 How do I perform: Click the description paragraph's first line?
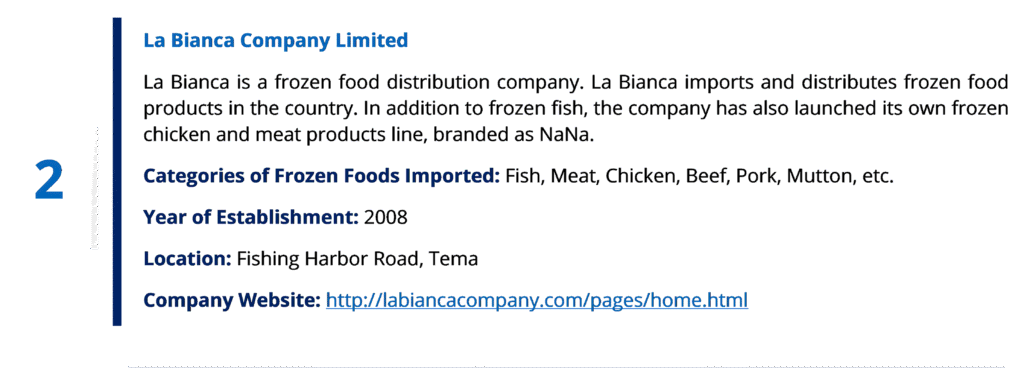point(576,83)
